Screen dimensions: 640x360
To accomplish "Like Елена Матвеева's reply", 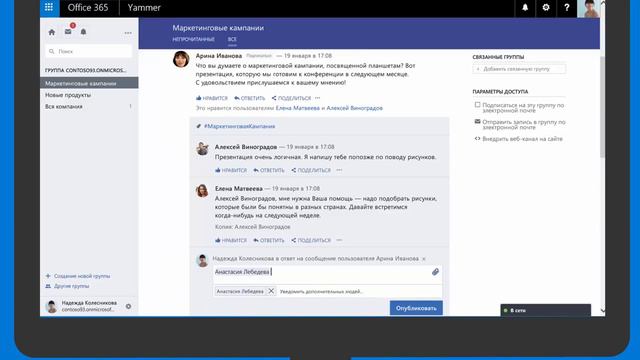I will (x=231, y=240).
